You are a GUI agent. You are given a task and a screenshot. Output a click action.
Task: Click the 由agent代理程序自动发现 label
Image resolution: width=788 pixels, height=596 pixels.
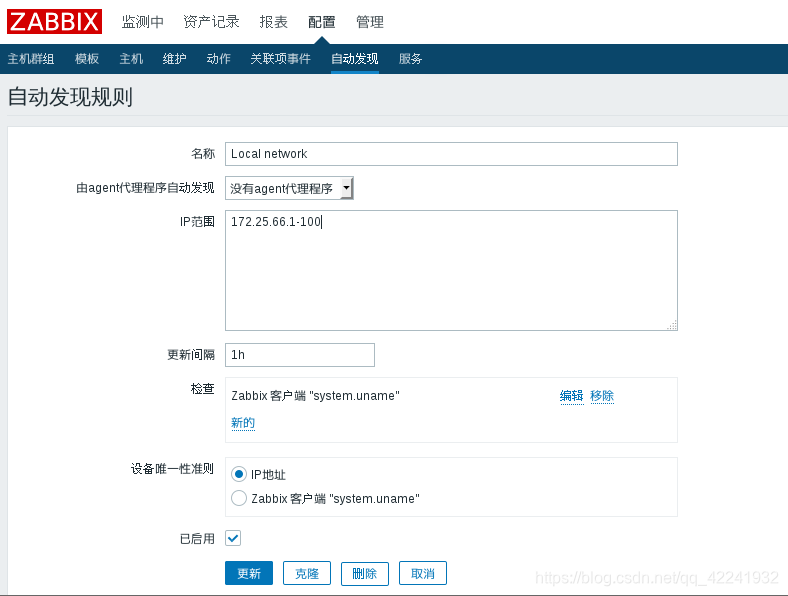pos(145,188)
